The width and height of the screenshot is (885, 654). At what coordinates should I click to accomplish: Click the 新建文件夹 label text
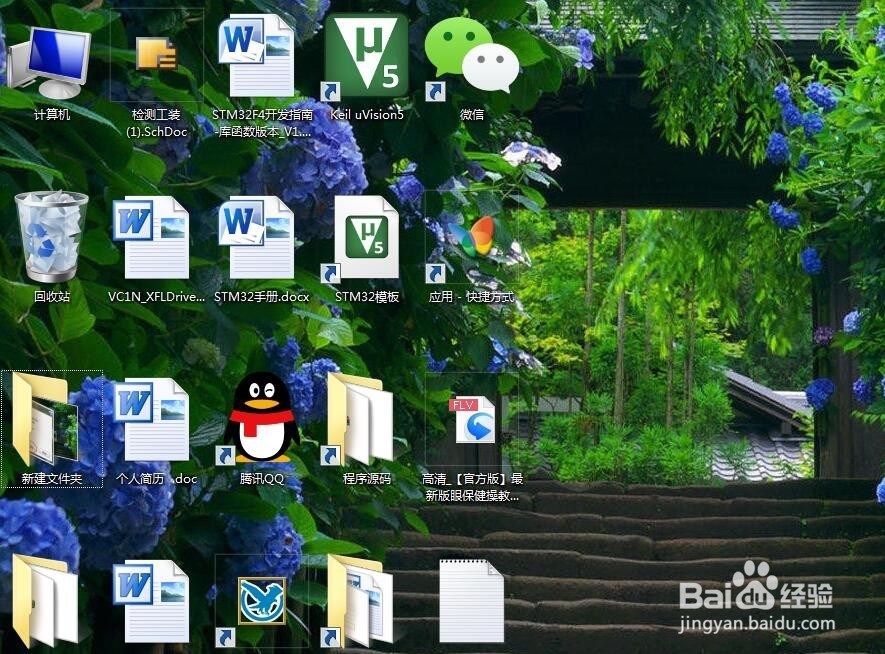[51, 479]
